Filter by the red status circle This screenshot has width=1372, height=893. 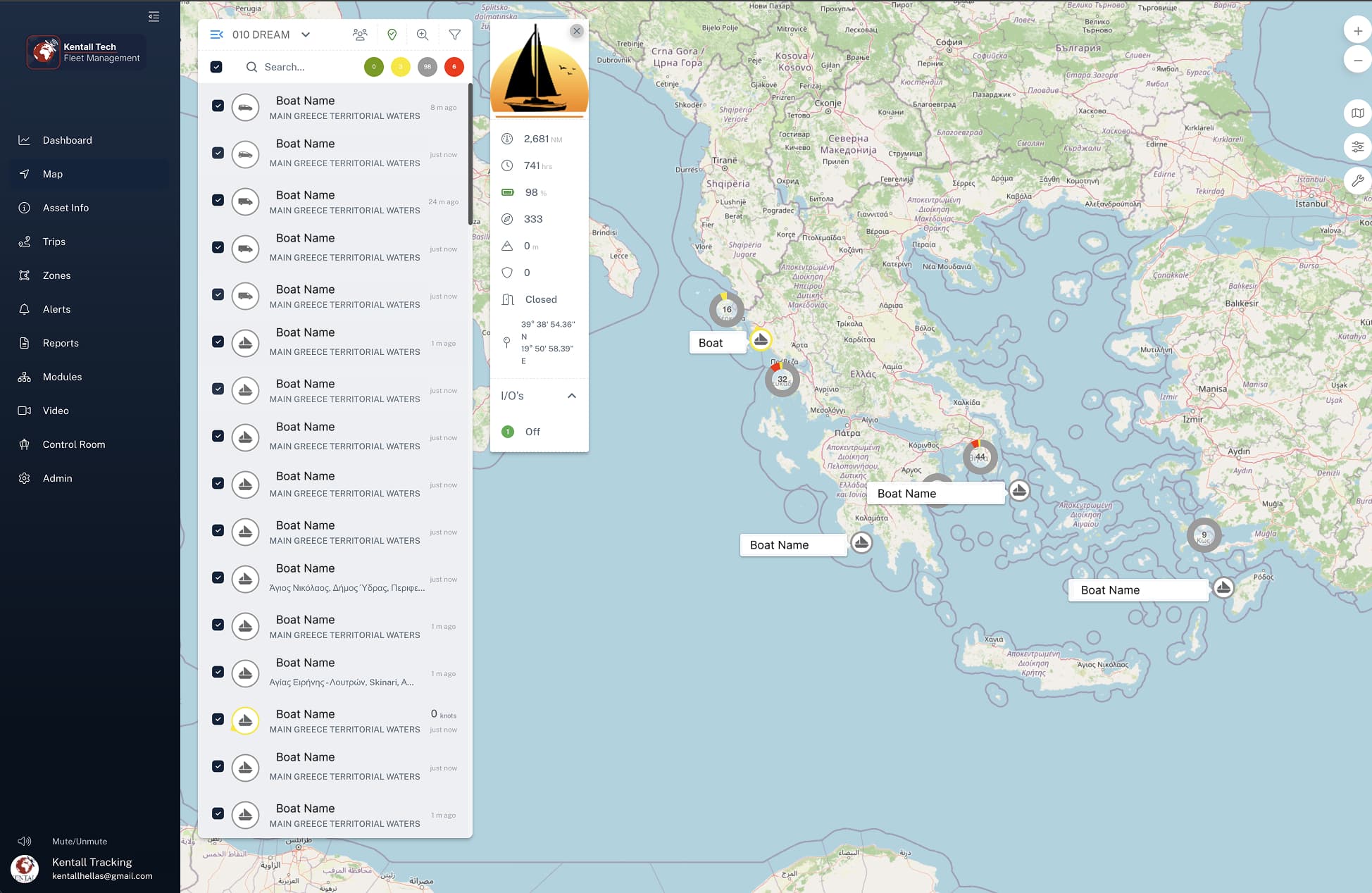(x=454, y=67)
